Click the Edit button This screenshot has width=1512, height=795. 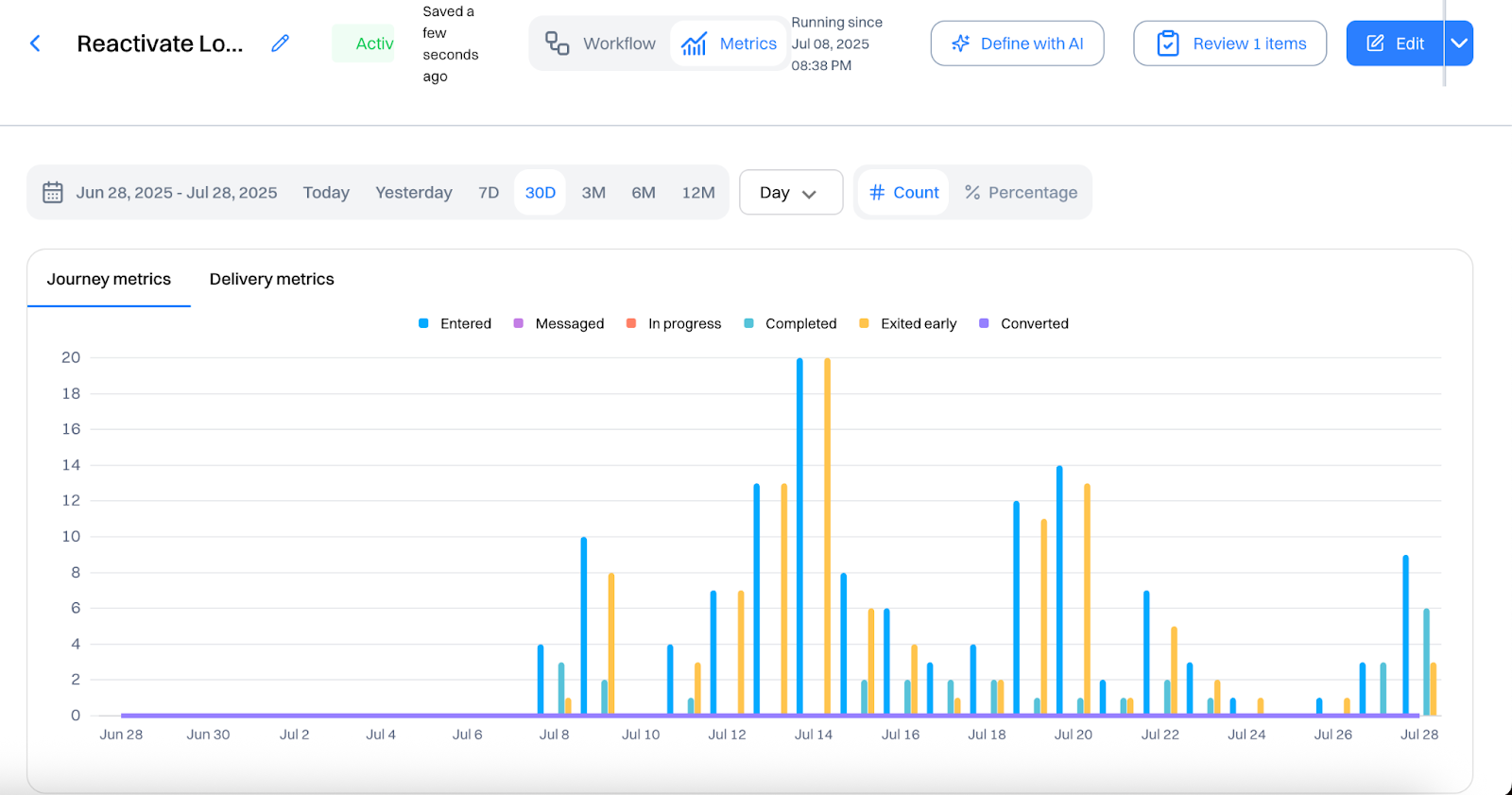coord(1395,43)
